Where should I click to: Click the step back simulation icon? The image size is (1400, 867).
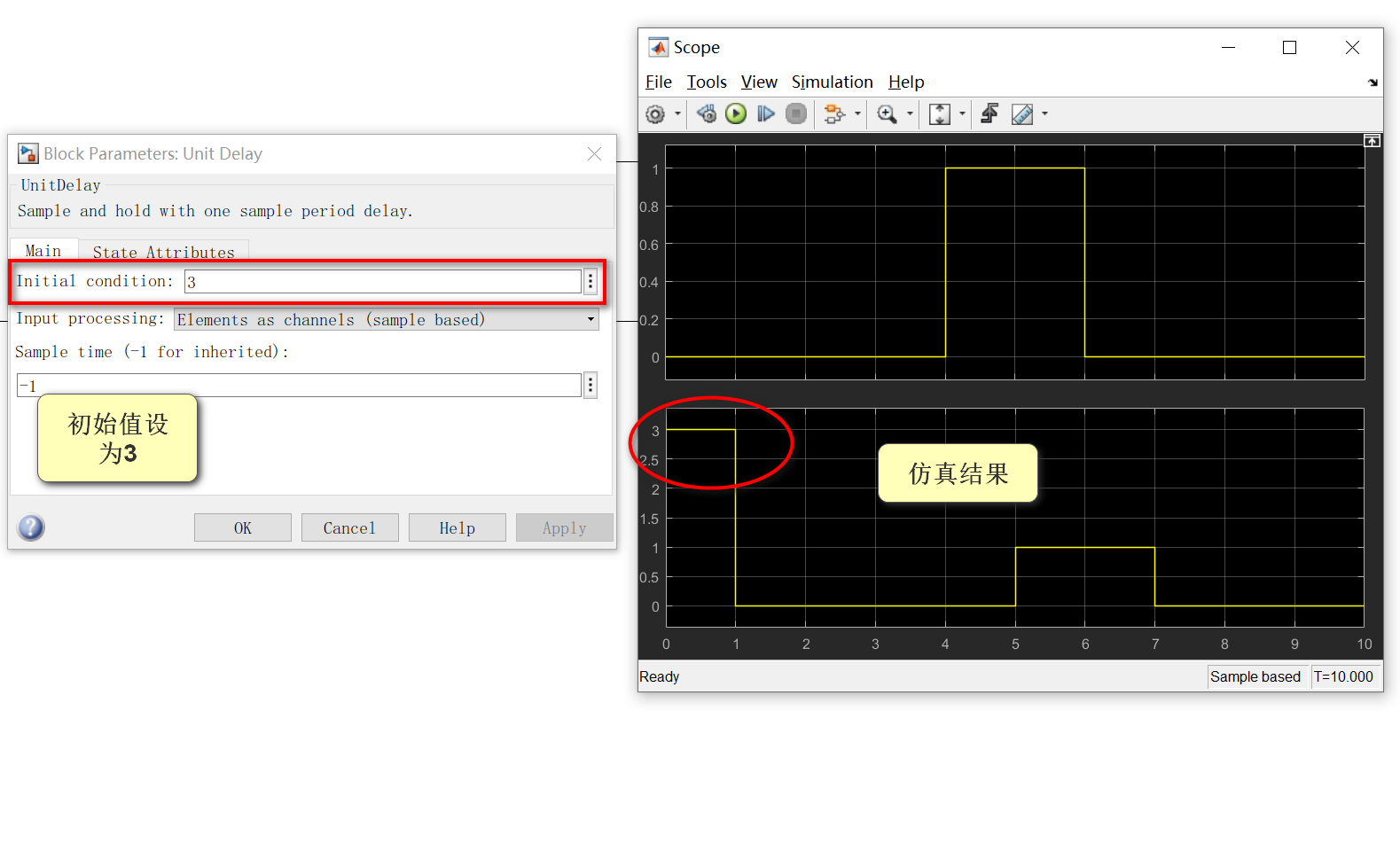707,113
